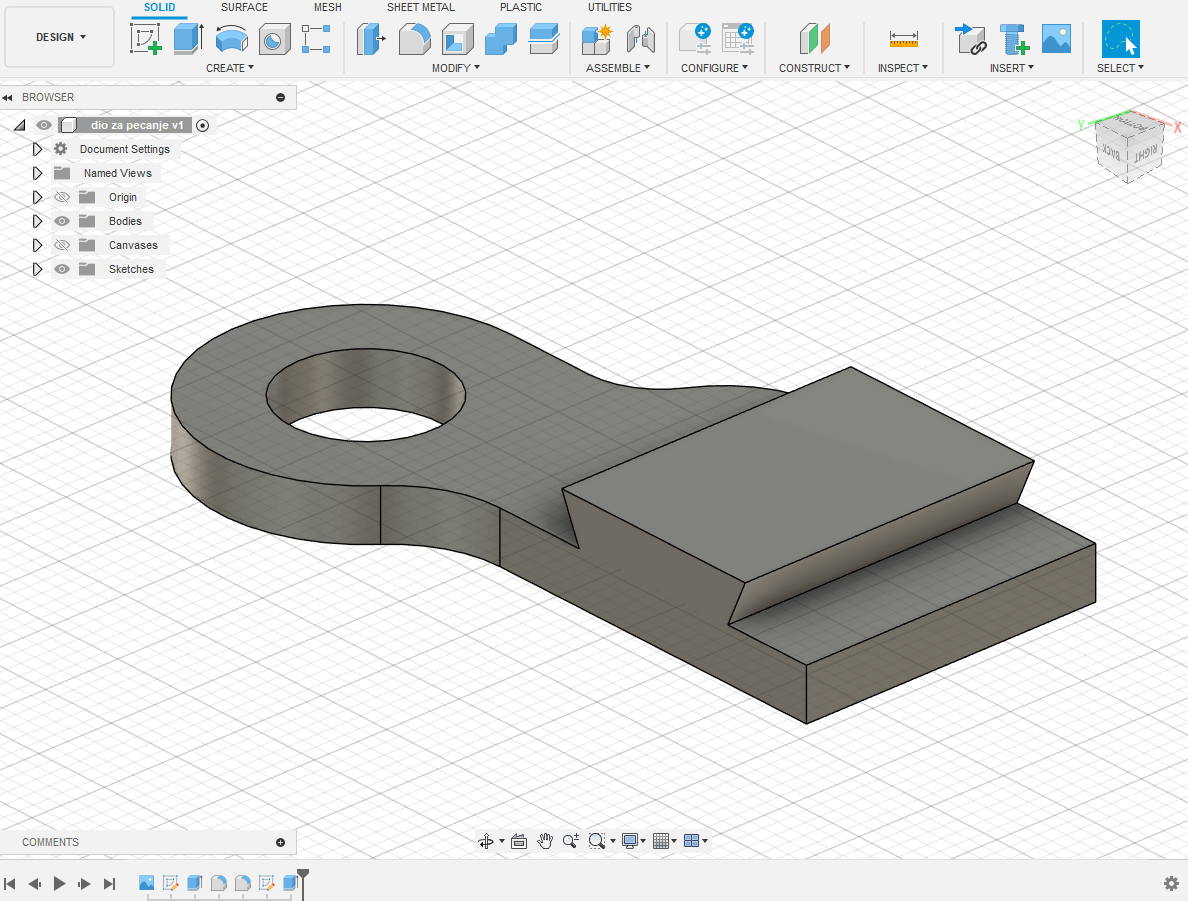The width and height of the screenshot is (1188, 901).
Task: Click the Insert Derive icon
Action: pos(971,39)
